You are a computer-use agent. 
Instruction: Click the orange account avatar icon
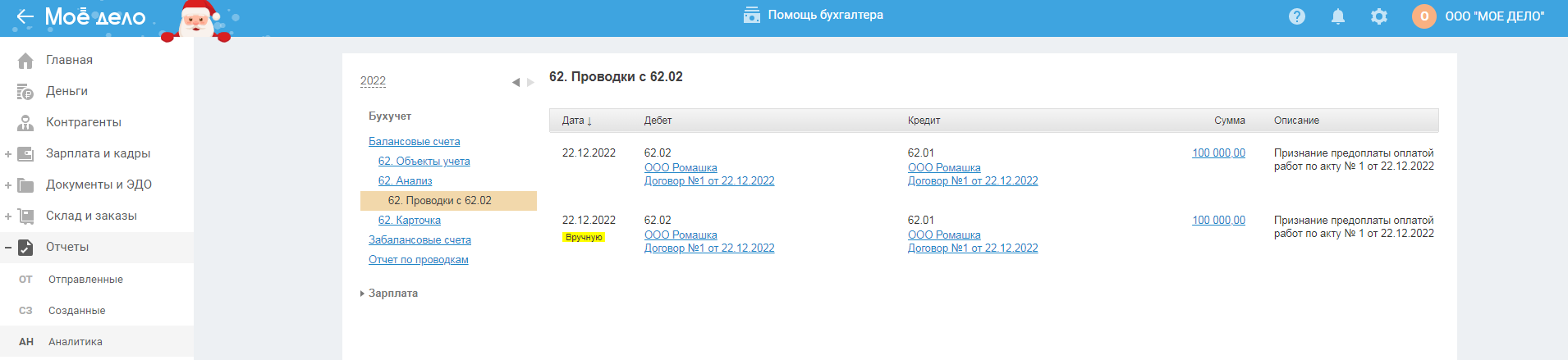(x=1424, y=16)
